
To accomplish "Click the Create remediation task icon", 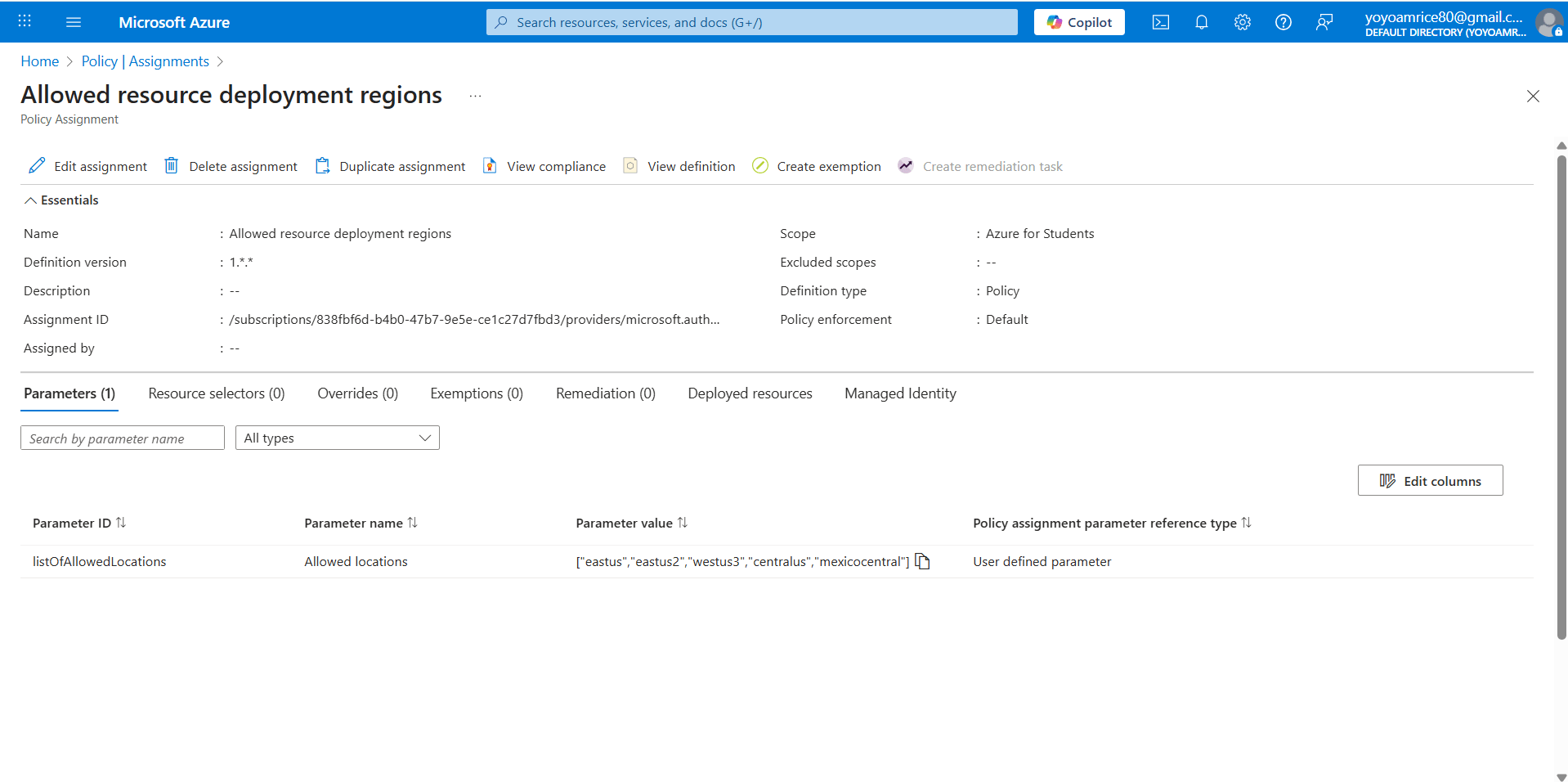I will click(905, 166).
